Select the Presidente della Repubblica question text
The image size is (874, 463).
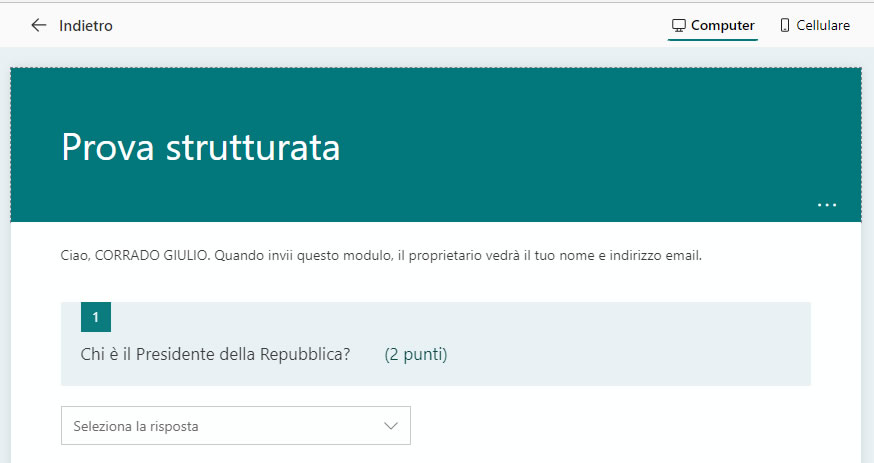pos(215,355)
